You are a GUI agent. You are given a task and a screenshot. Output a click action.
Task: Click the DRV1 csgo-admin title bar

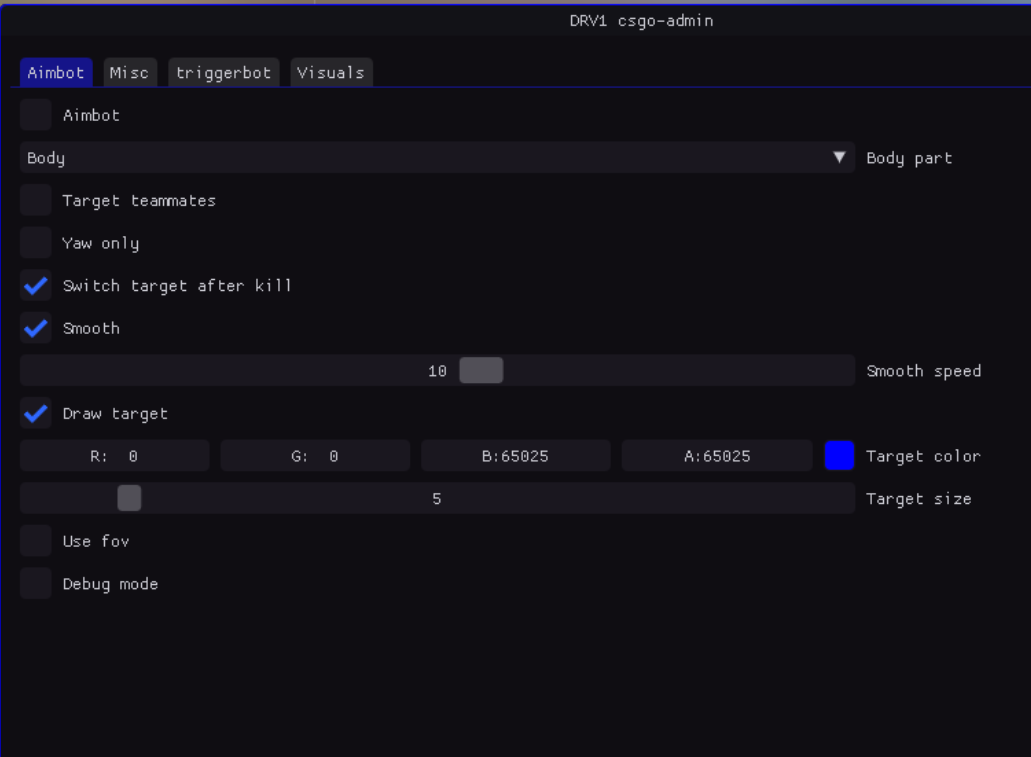coord(516,20)
